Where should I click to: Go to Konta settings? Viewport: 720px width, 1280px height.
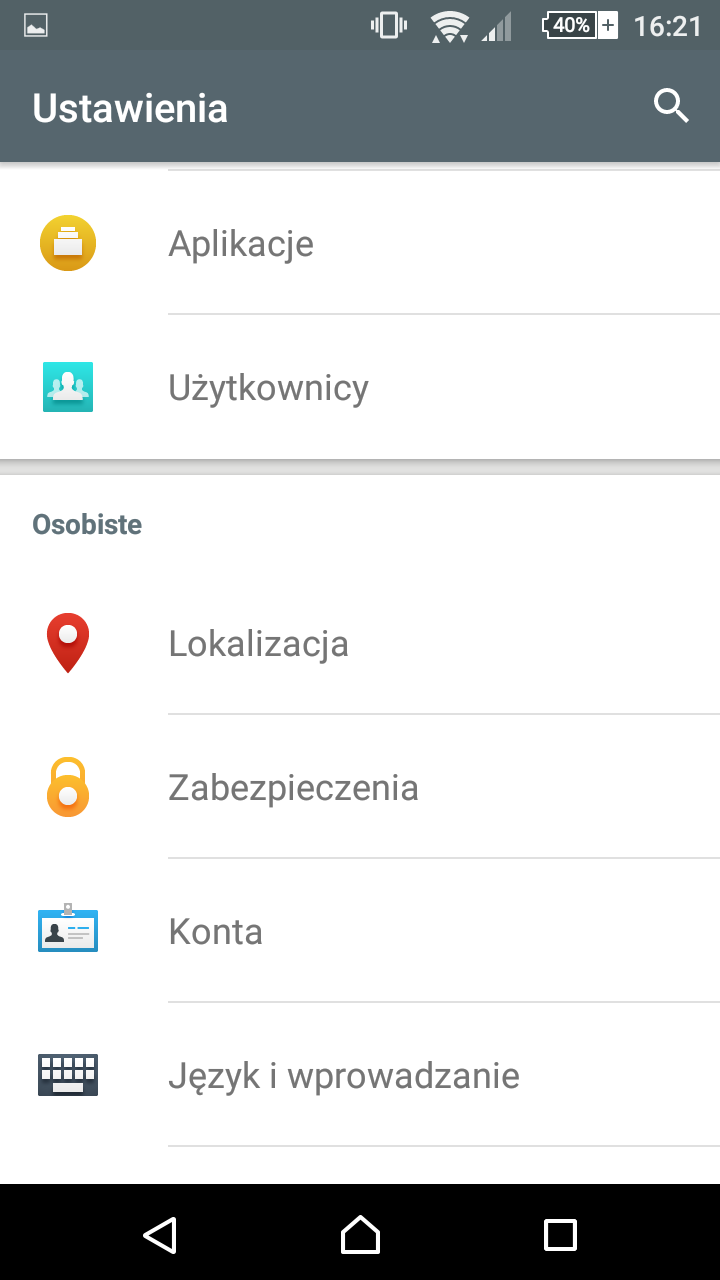[x=216, y=932]
